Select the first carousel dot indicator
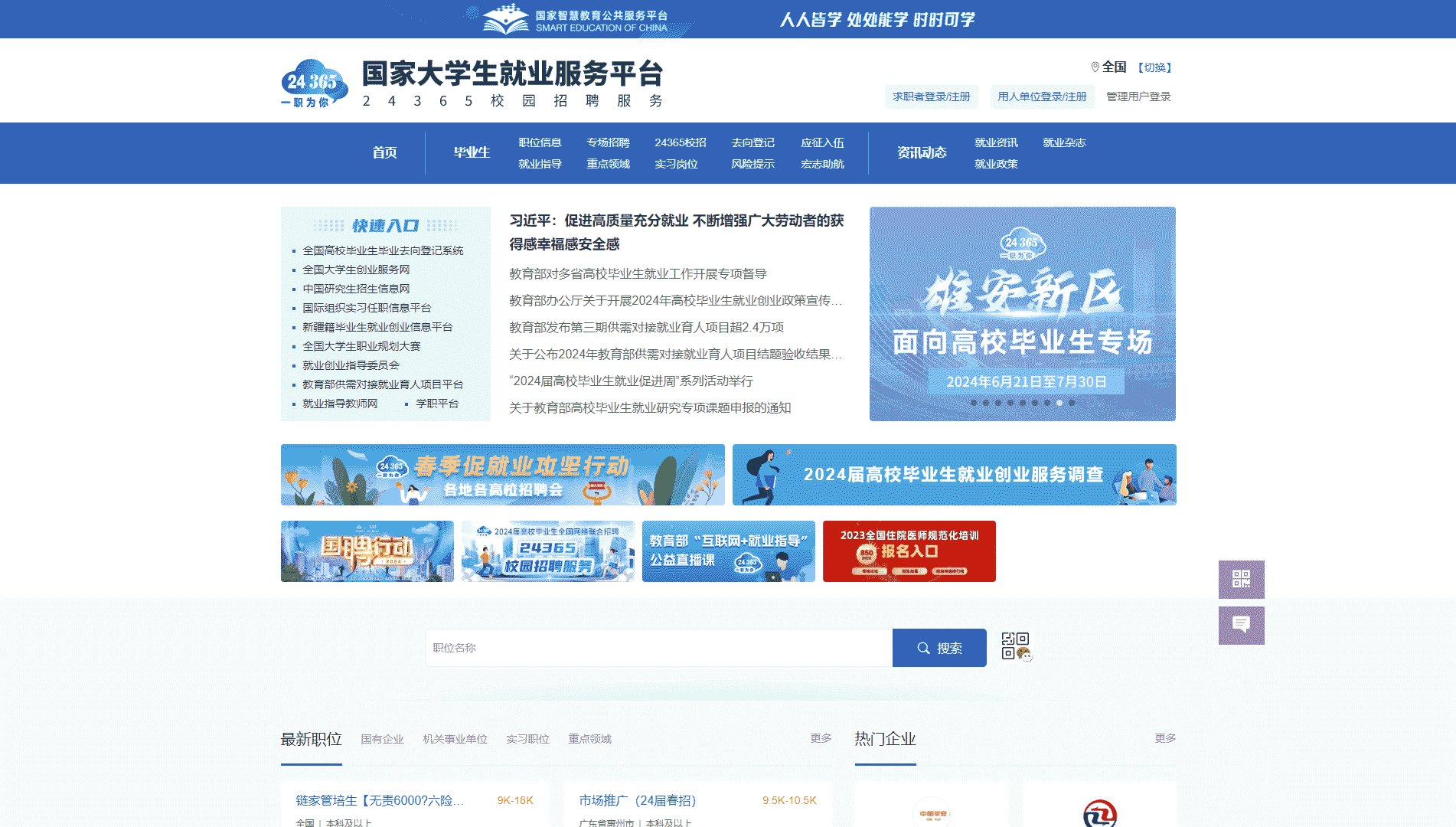Viewport: 1456px width, 827px height. click(x=974, y=403)
